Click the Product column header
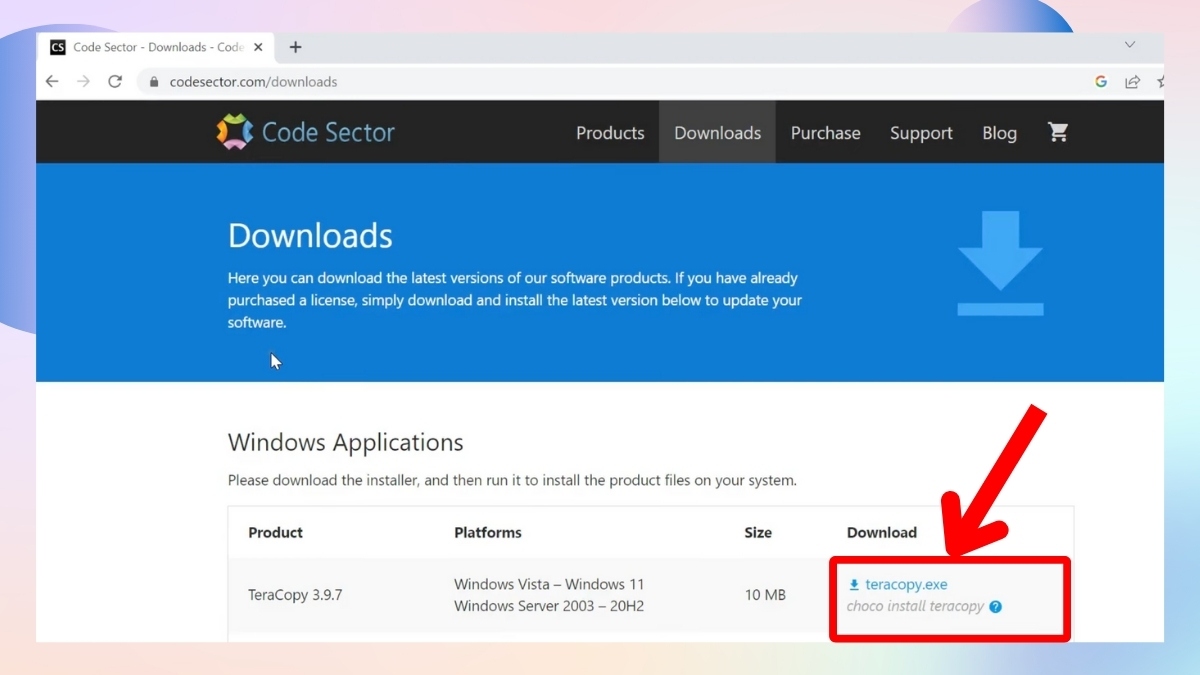The width and height of the screenshot is (1200, 675). [275, 532]
